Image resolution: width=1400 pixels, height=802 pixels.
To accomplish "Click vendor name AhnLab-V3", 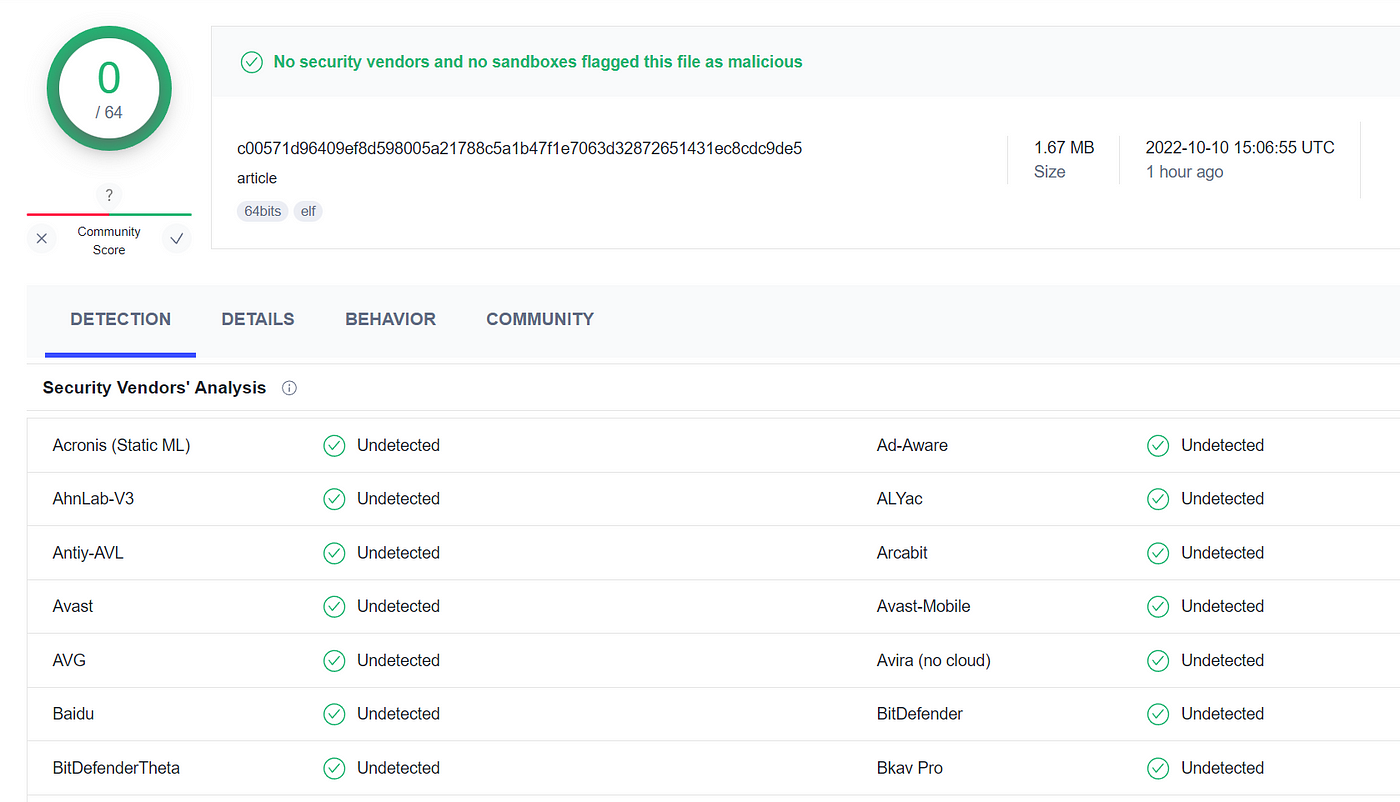I will pyautogui.click(x=93, y=499).
